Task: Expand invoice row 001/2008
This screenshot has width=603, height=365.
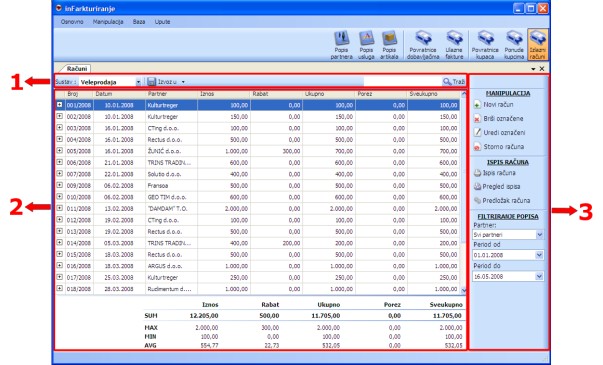Action: 60,105
